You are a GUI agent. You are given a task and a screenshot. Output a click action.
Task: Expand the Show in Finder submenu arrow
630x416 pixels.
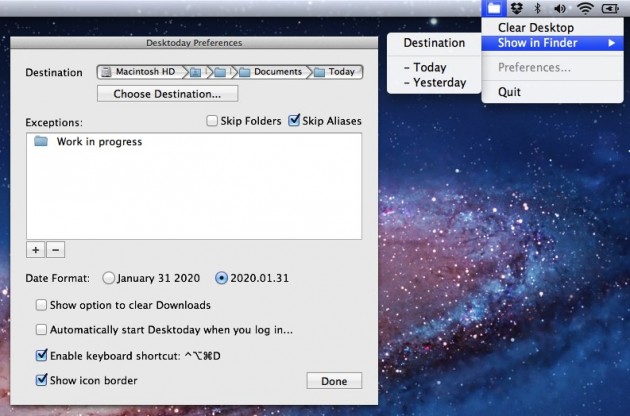612,43
